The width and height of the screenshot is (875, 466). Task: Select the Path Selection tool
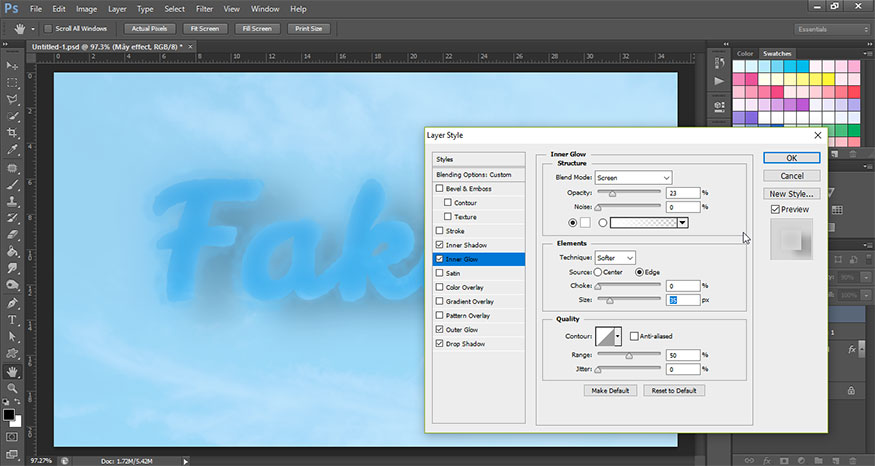pos(12,337)
